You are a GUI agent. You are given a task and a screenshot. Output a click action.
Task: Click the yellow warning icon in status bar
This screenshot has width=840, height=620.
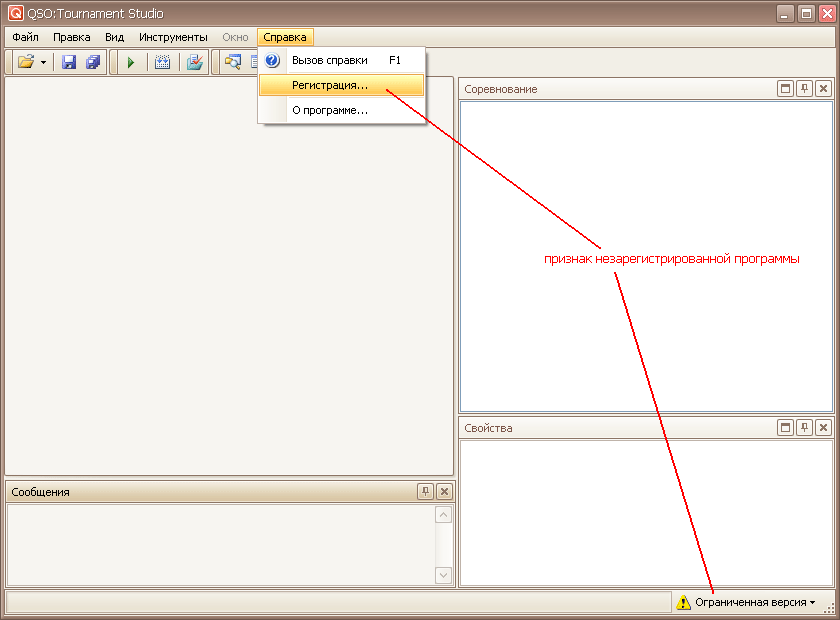coord(683,603)
